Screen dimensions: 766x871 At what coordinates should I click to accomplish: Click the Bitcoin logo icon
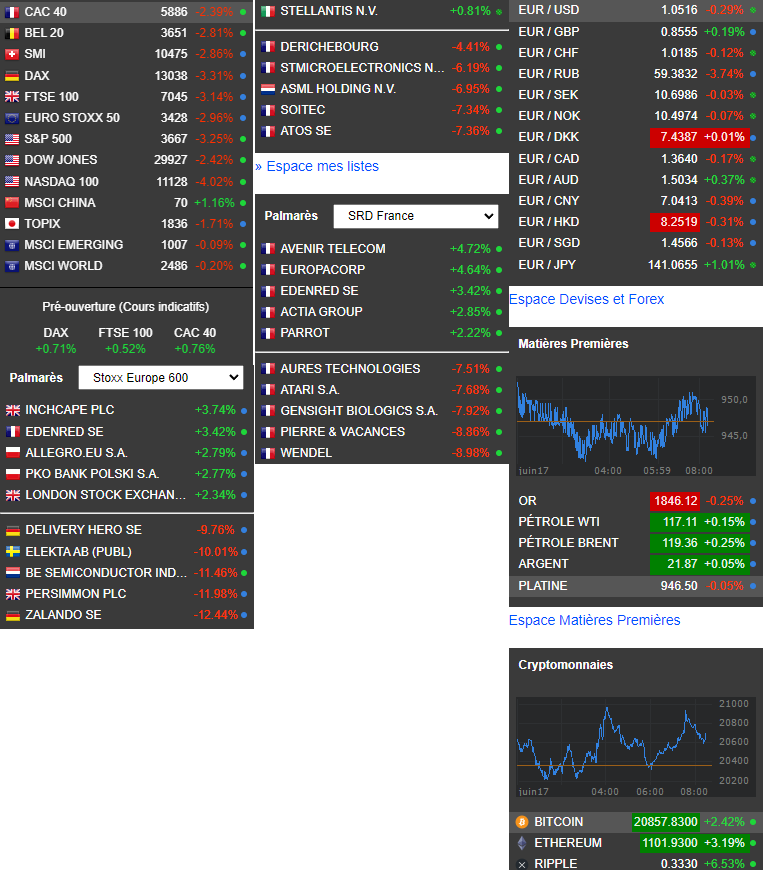pyautogui.click(x=522, y=822)
